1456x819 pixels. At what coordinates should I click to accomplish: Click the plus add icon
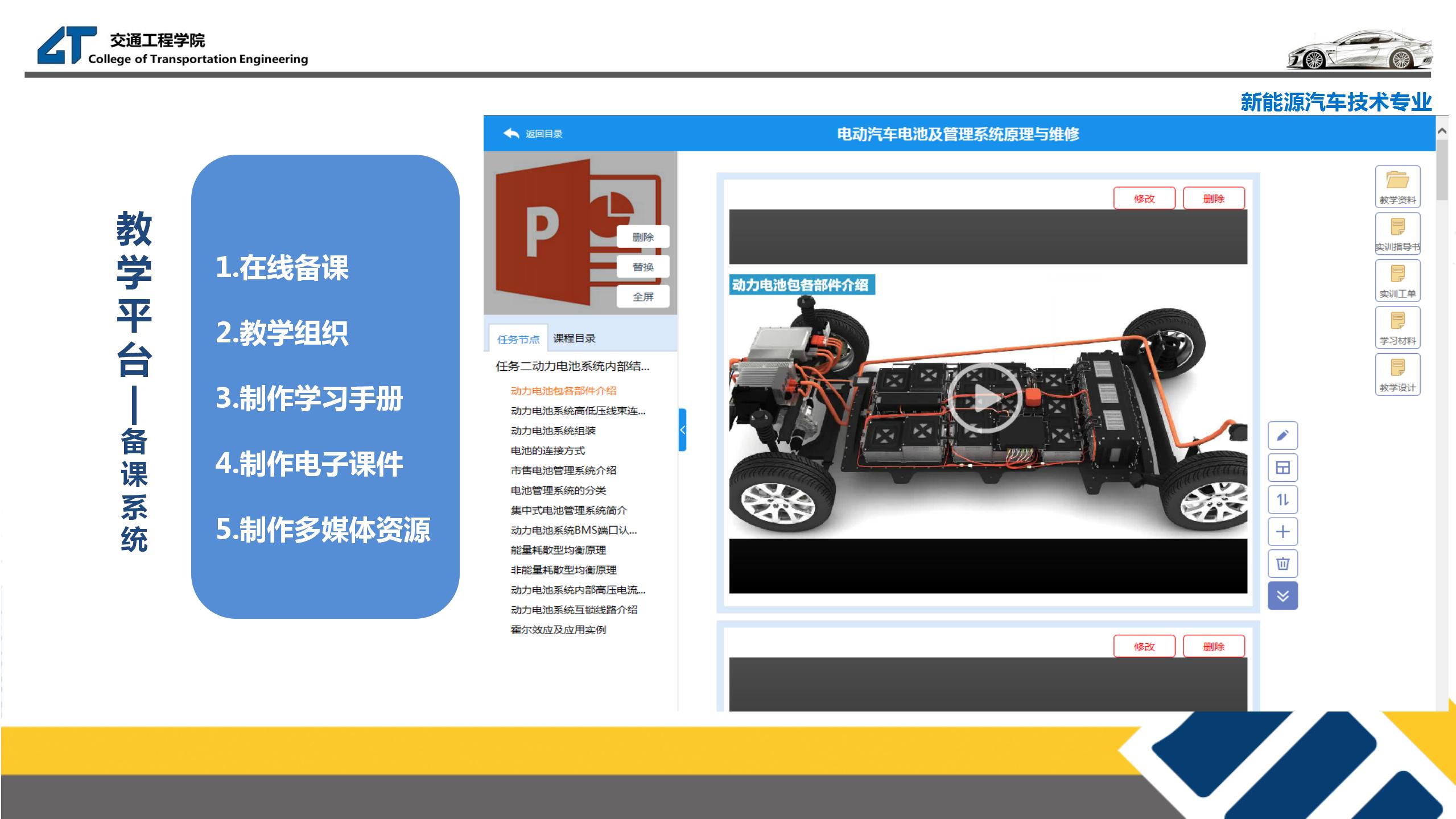1282,532
